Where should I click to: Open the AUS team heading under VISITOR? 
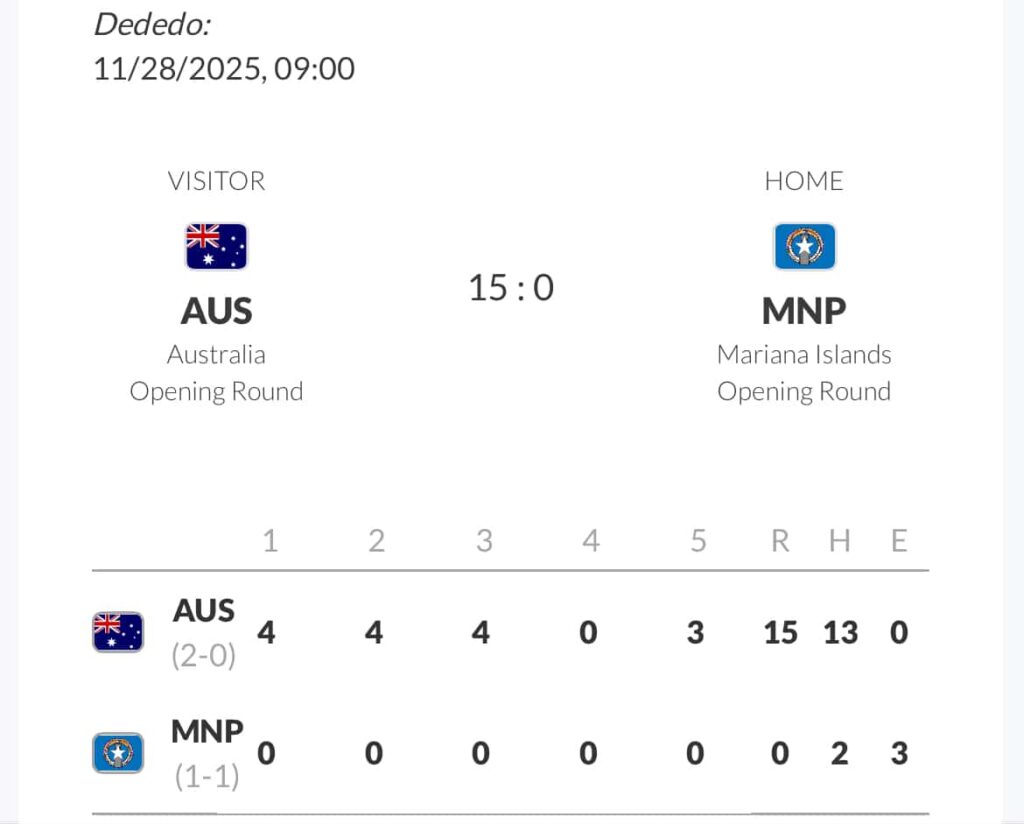point(216,311)
